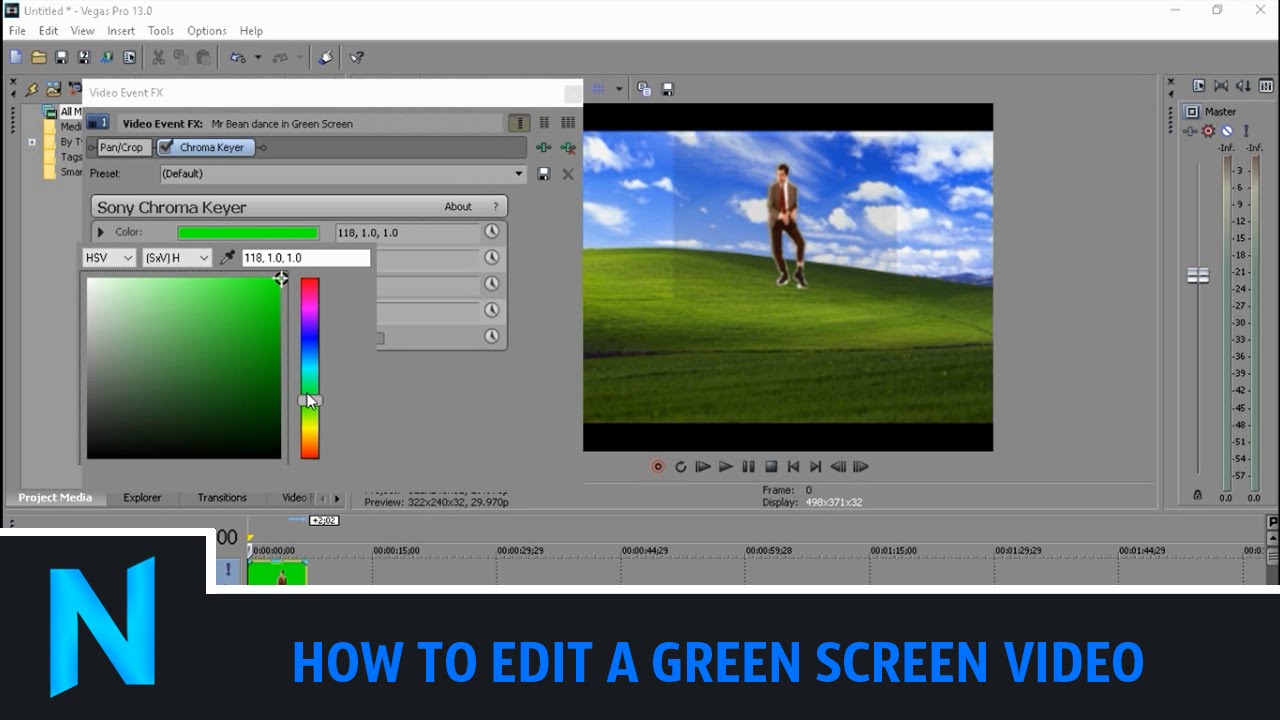The height and width of the screenshot is (720, 1280).
Task: Select the green screen clip on timeline
Action: pos(277,572)
